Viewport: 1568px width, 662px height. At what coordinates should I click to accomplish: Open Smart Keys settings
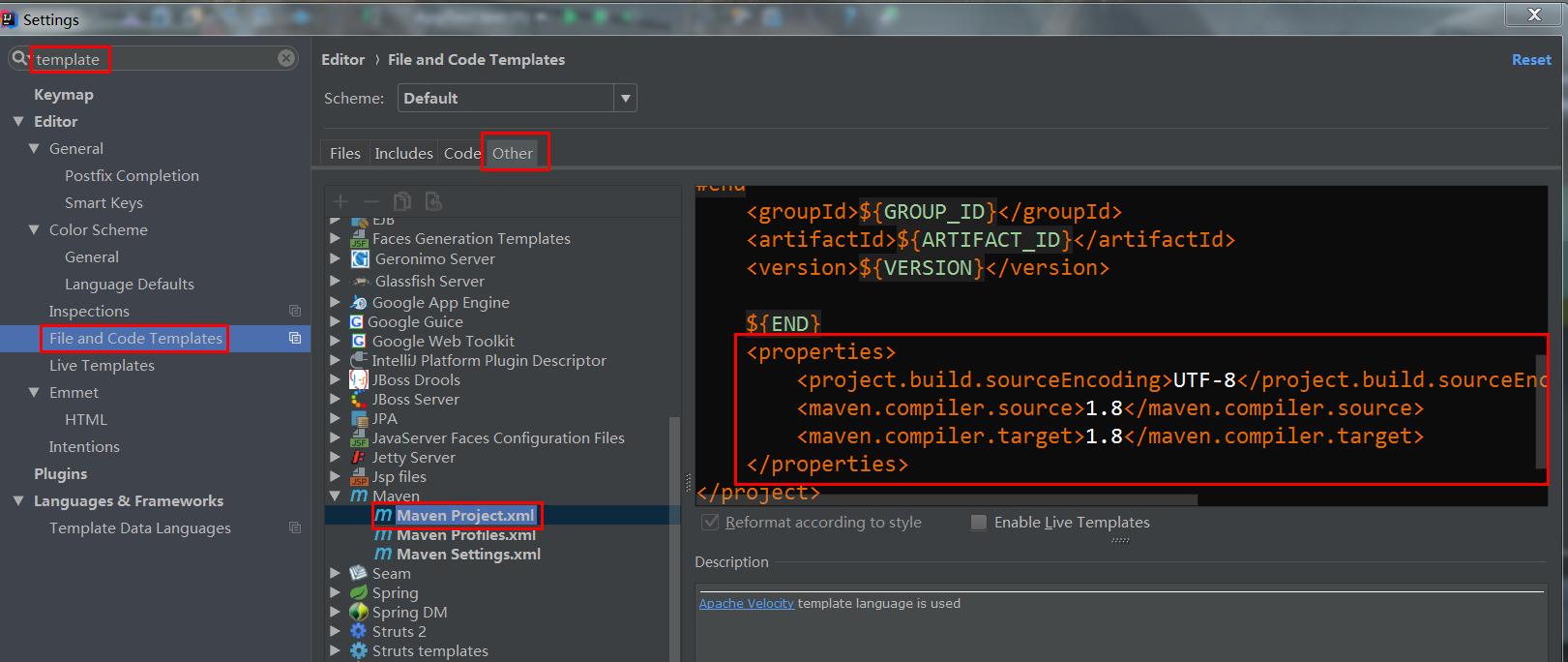click(104, 202)
